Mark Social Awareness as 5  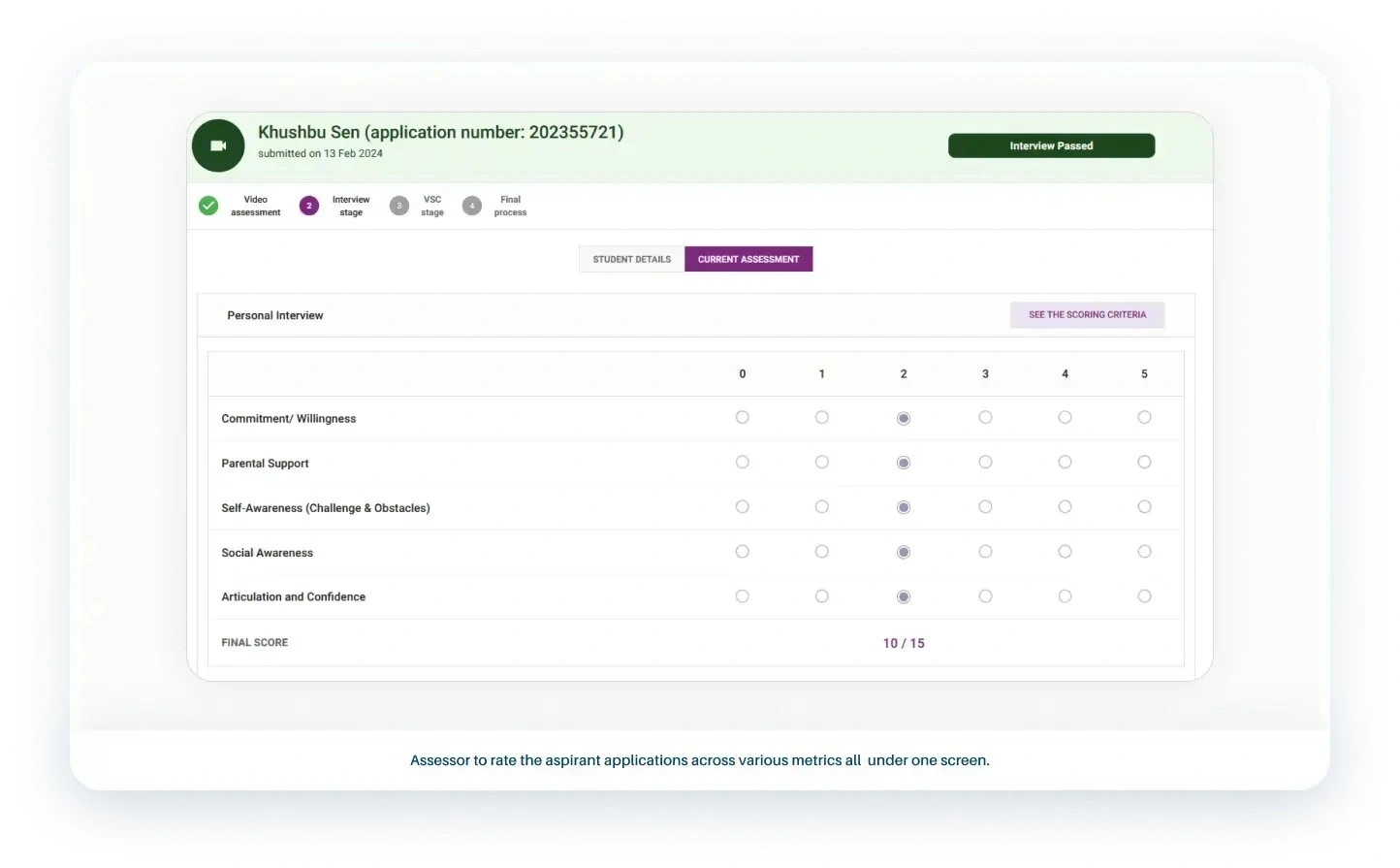coord(1144,552)
